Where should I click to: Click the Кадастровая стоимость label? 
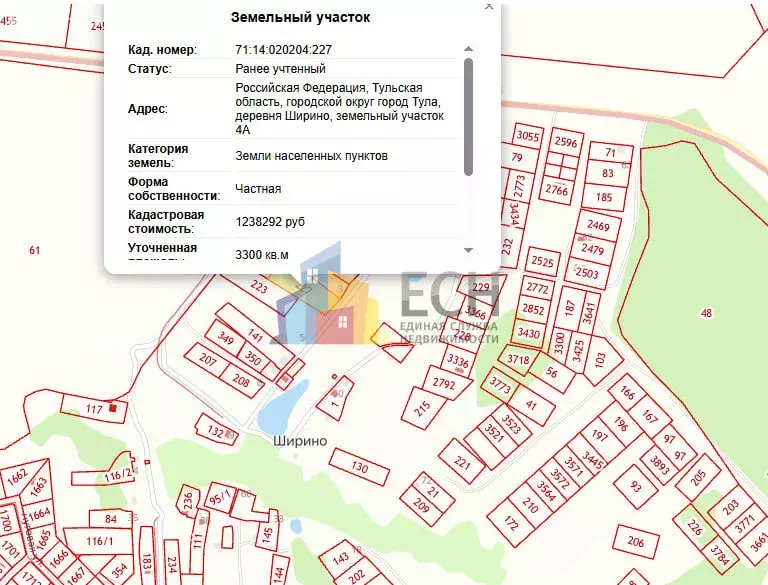coord(166,221)
